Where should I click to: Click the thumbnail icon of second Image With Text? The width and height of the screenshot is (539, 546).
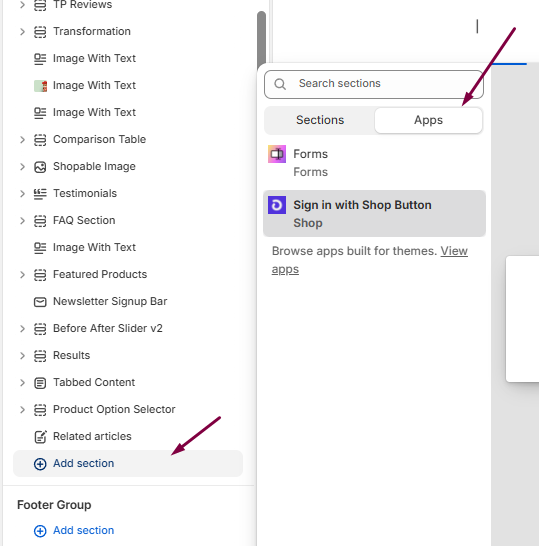tap(40, 86)
